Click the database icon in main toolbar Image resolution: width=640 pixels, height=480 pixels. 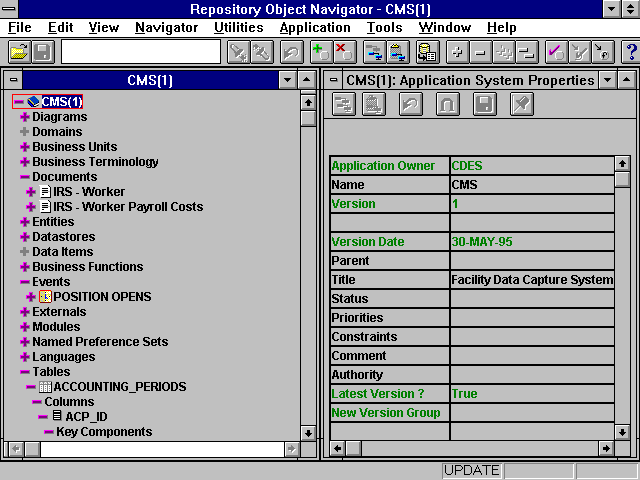point(426,51)
